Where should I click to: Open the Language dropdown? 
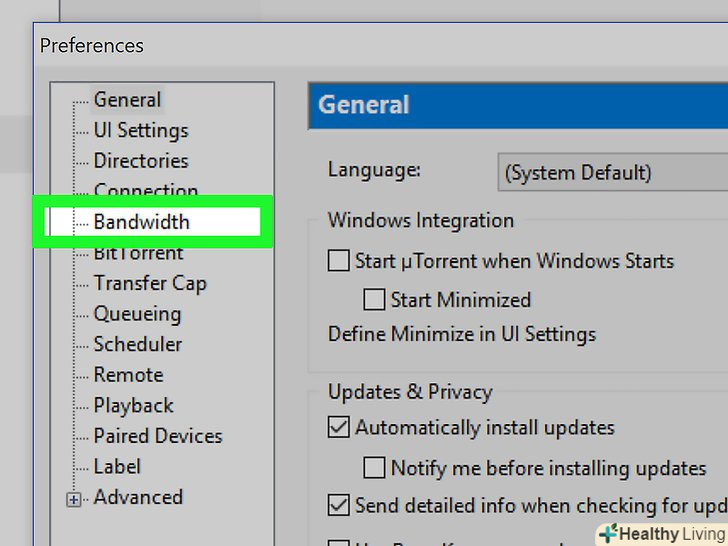[612, 172]
